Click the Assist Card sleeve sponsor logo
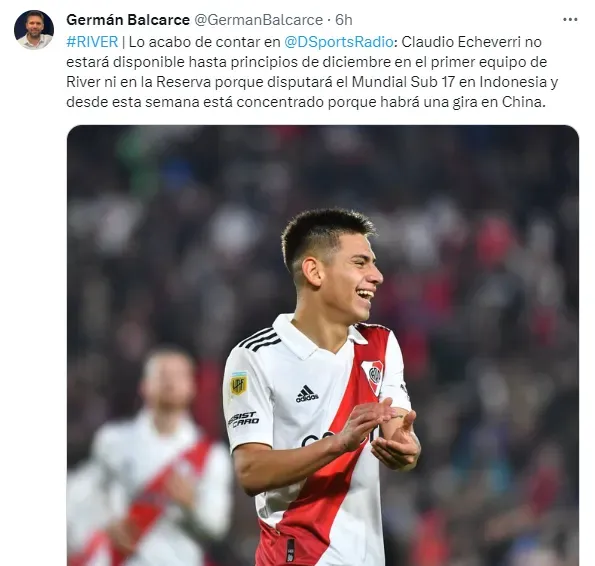This screenshot has width=595, height=566. (x=244, y=418)
